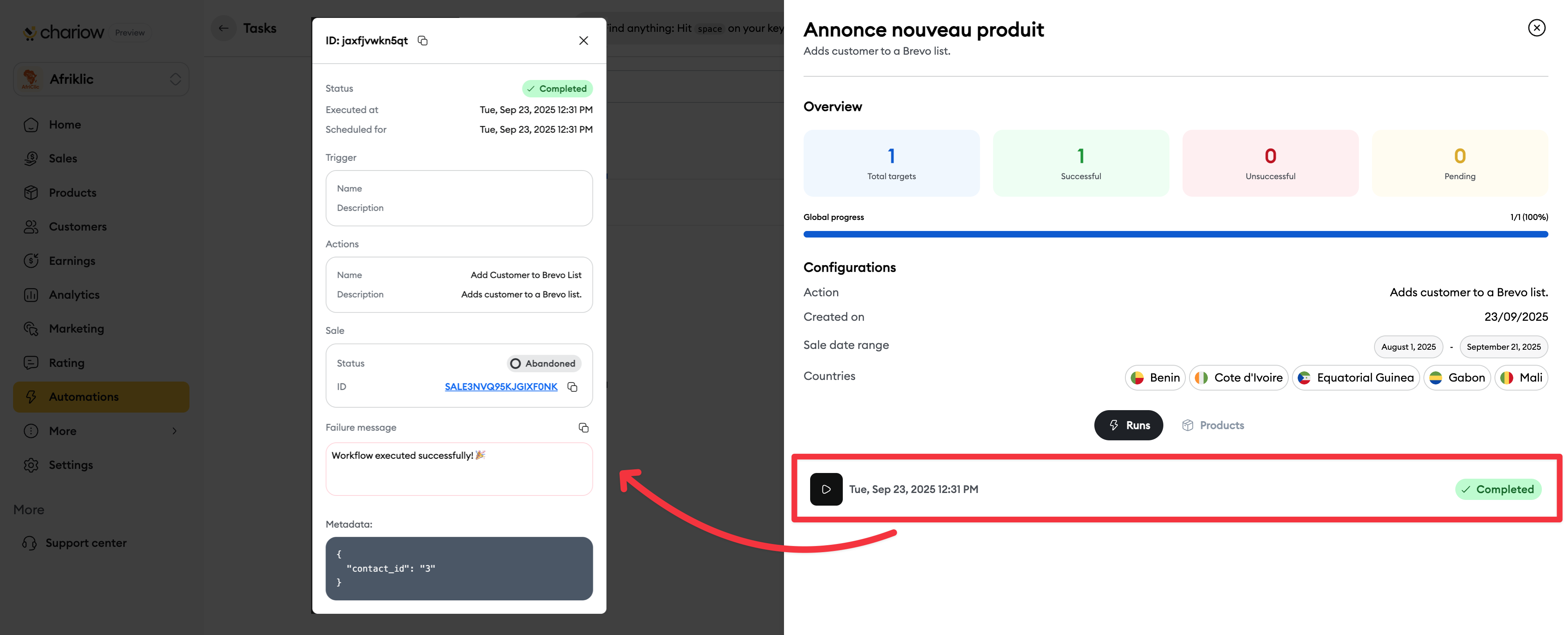The image size is (1568, 635).
Task: Open Customers in the sidebar
Action: point(101,227)
